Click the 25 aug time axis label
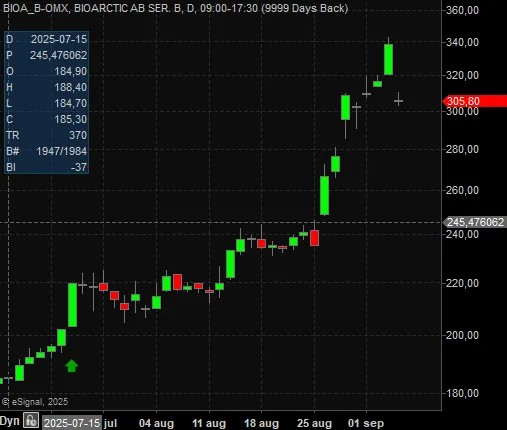Image resolution: width=507 pixels, height=430 pixels. tap(314, 423)
